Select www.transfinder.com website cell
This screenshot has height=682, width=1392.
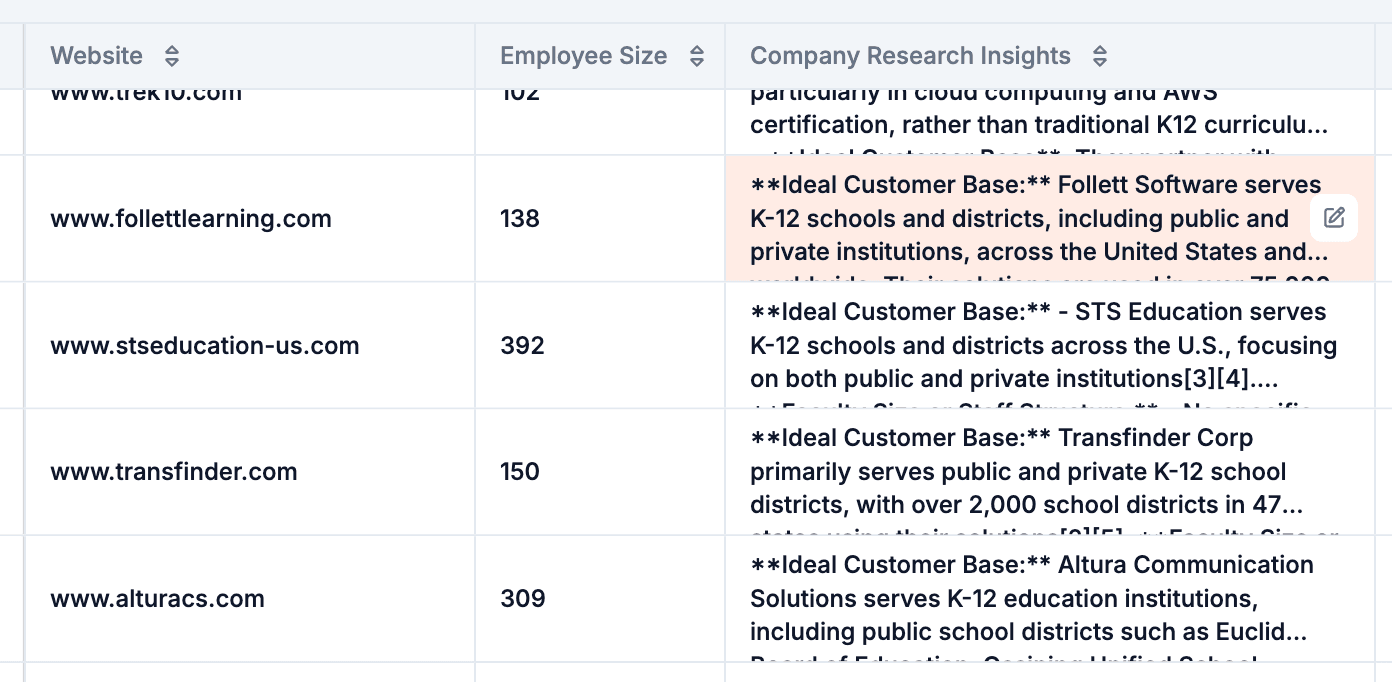point(250,472)
